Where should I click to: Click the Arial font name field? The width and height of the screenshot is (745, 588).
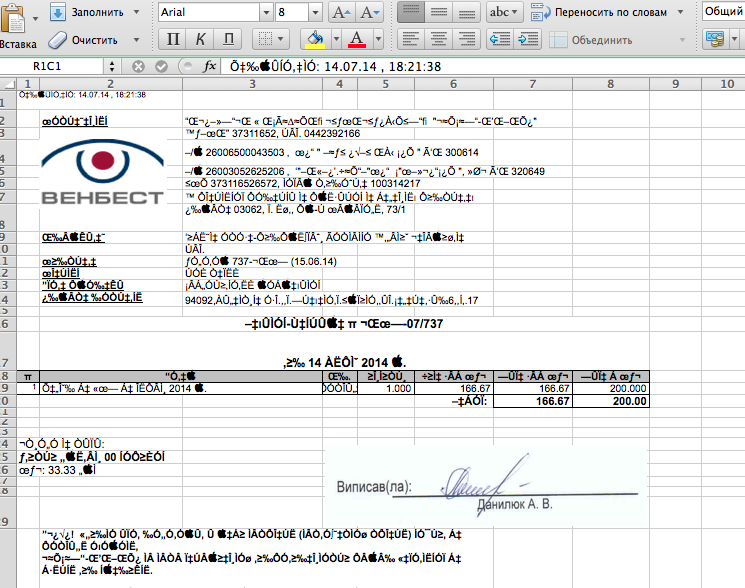(210, 12)
